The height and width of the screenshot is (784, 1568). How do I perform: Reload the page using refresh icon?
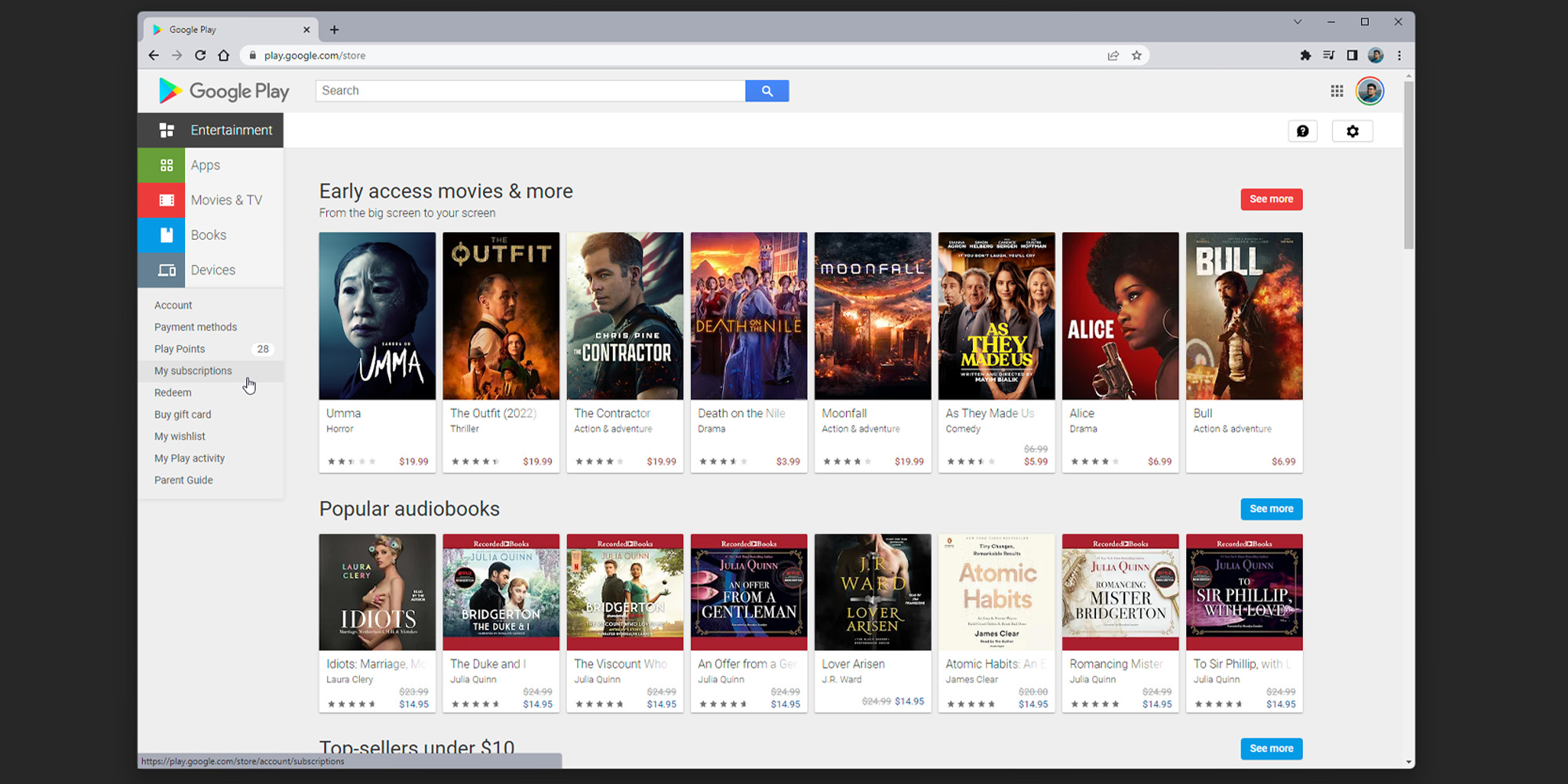(x=201, y=56)
